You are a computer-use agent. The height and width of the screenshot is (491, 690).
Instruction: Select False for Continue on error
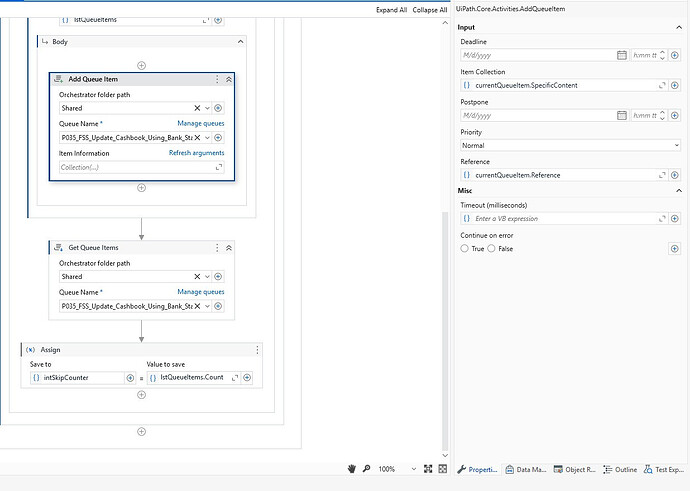pos(491,249)
